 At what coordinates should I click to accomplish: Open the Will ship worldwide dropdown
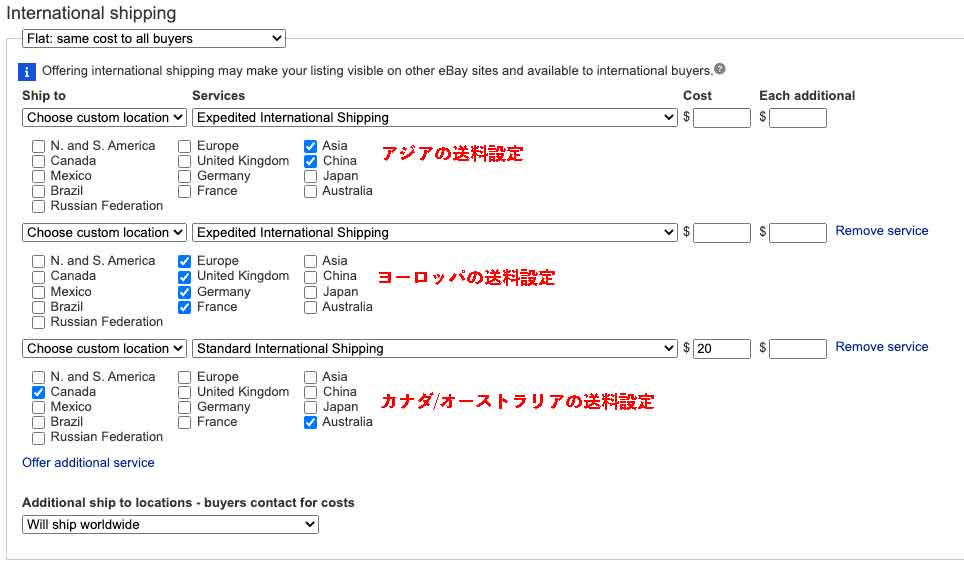[170, 524]
